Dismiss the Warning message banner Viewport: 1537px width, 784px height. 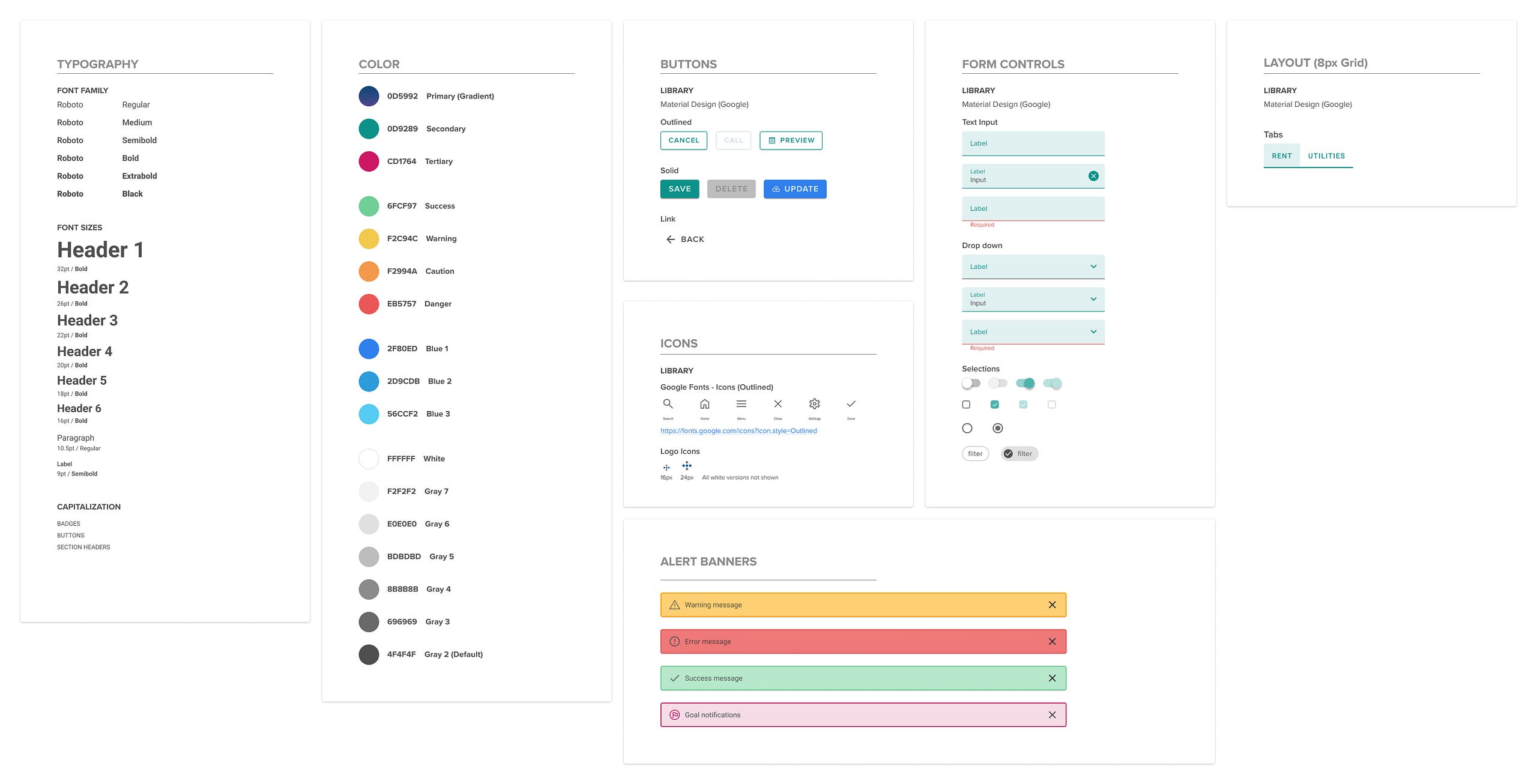pyautogui.click(x=1052, y=605)
